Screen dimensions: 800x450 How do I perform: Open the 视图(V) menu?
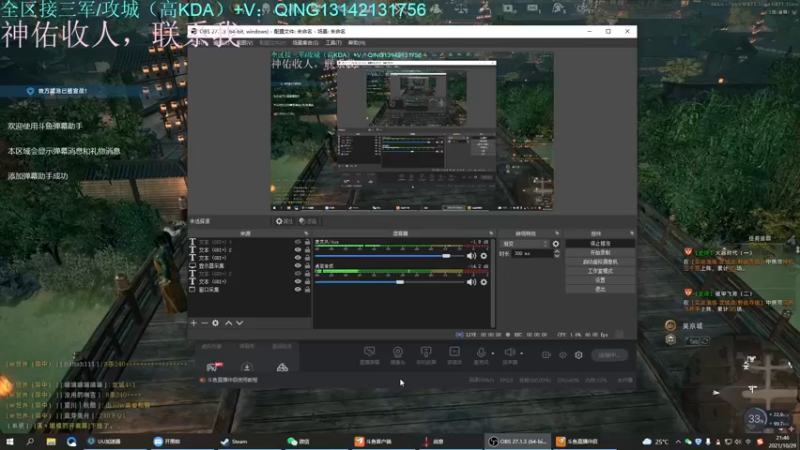245,43
